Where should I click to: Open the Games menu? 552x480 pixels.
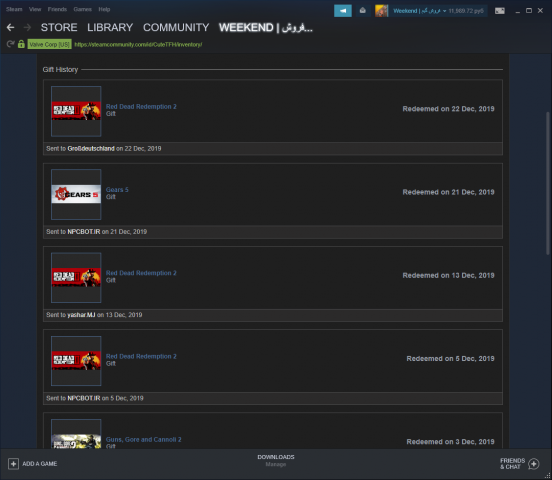(82, 9)
